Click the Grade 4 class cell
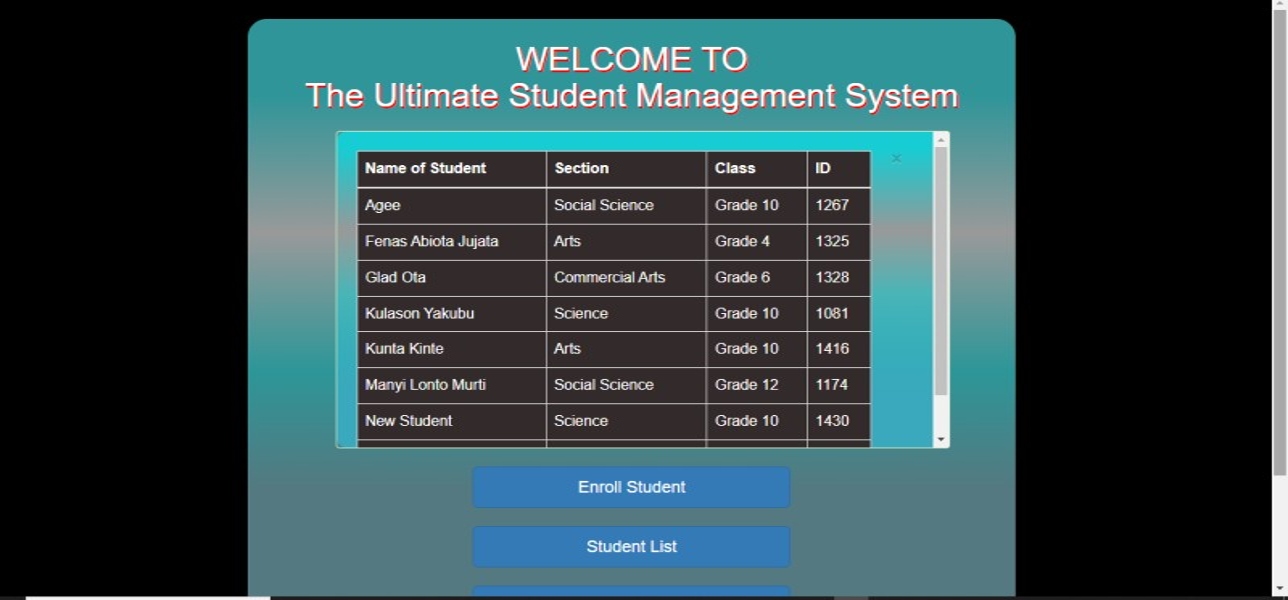 (x=742, y=241)
